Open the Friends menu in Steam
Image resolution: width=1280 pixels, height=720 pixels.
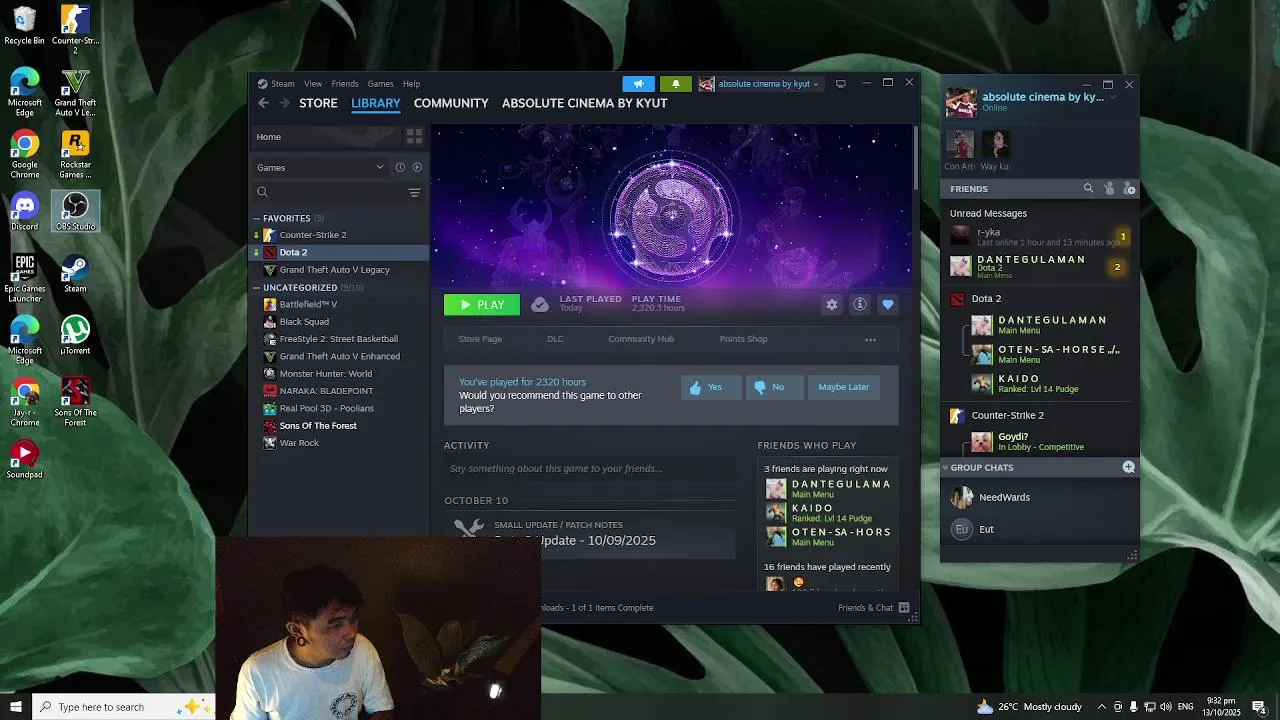tap(345, 84)
